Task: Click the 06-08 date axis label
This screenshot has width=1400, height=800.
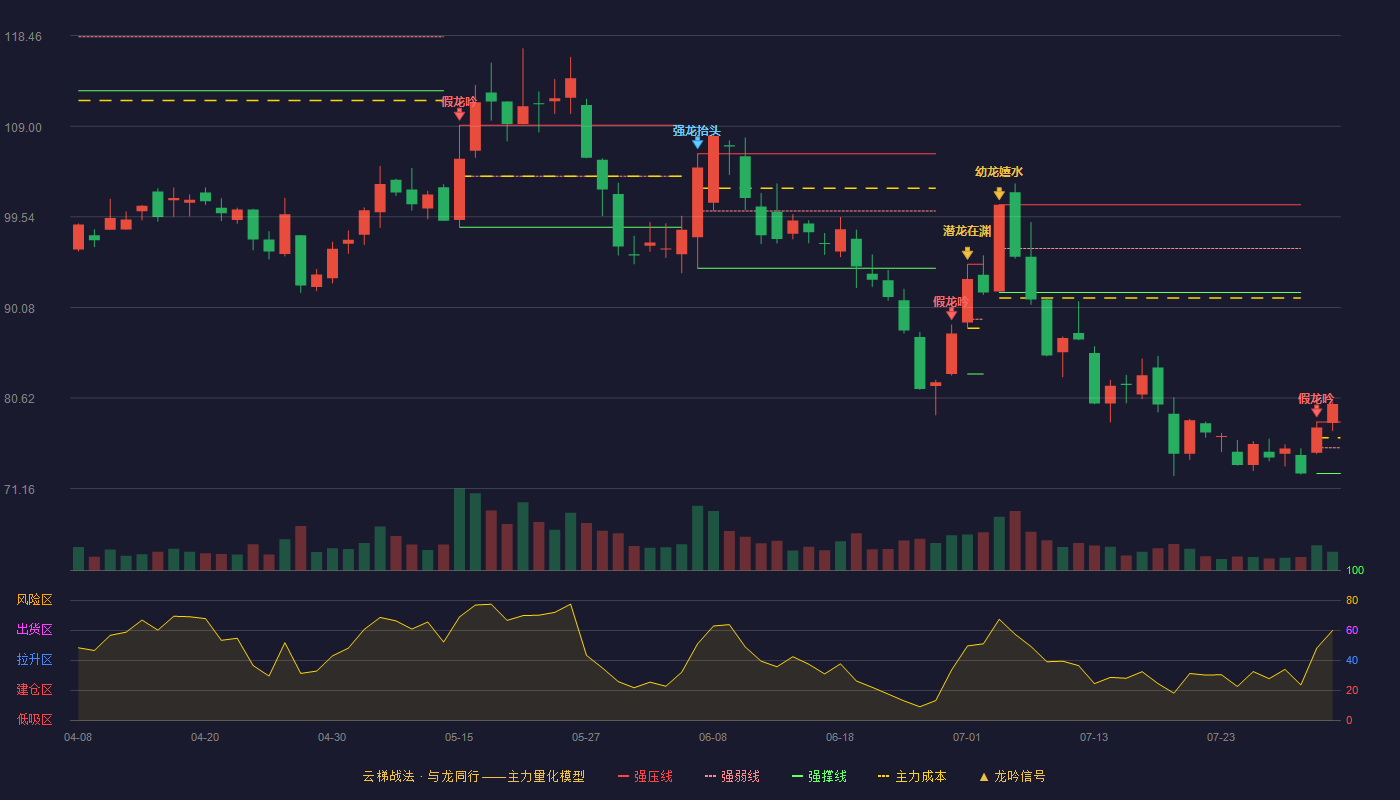Action: [x=713, y=737]
